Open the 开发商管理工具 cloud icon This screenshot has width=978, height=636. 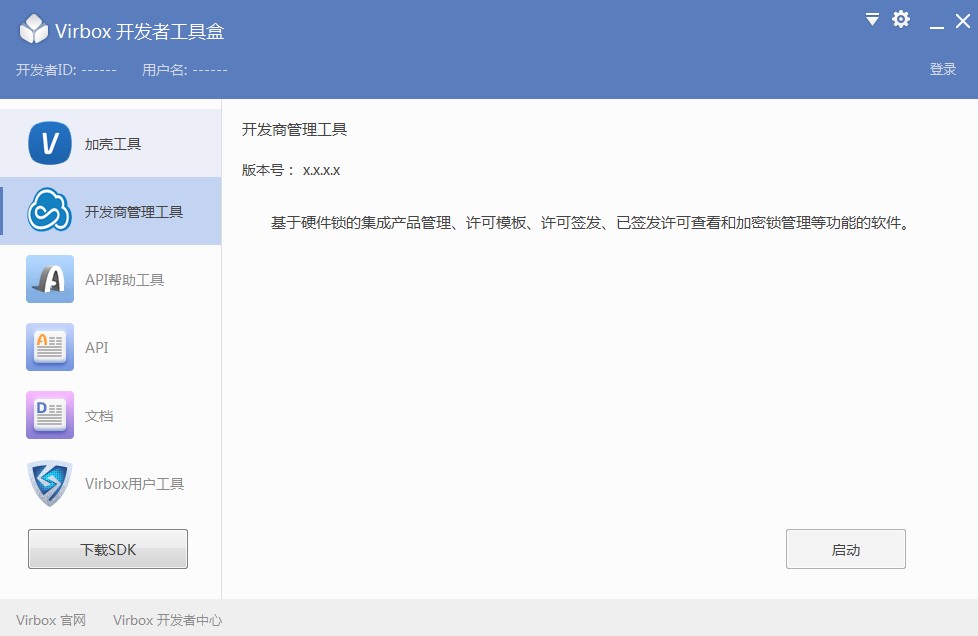[49, 211]
